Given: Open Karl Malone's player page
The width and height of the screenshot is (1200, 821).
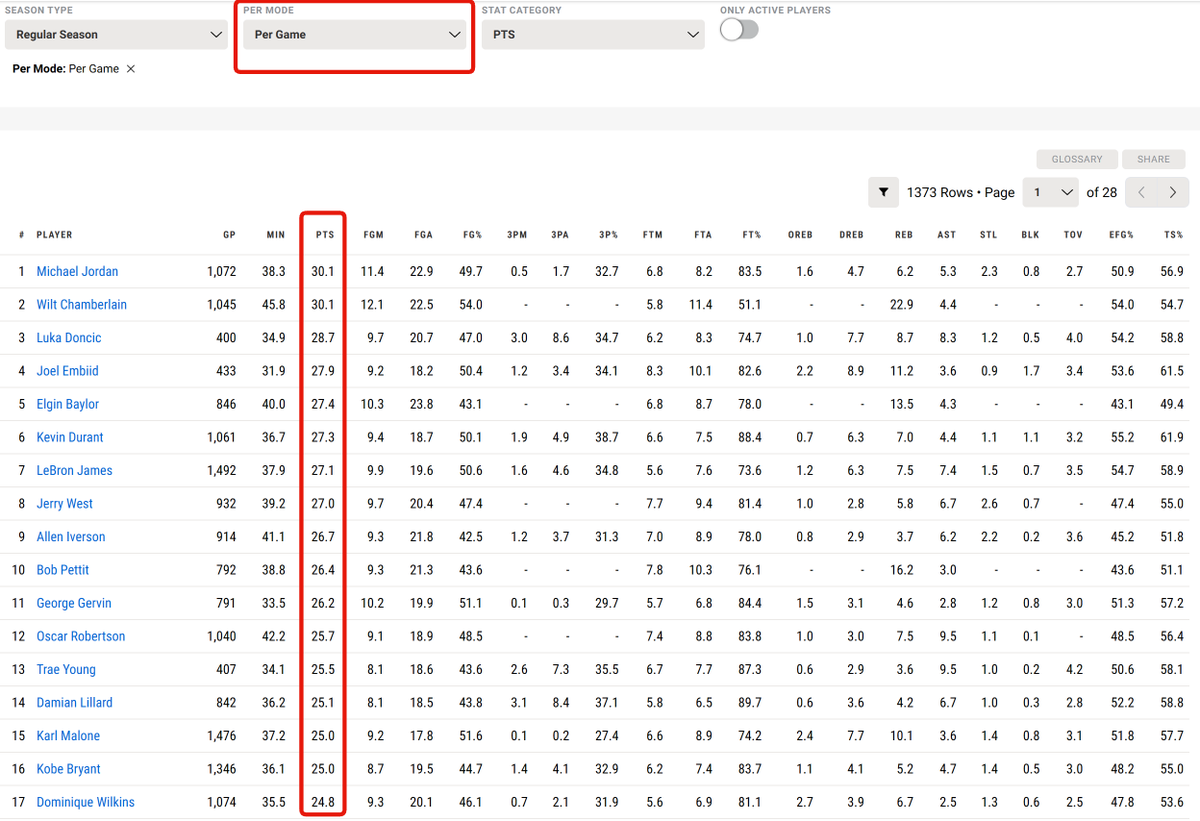Looking at the screenshot, I should click(68, 736).
